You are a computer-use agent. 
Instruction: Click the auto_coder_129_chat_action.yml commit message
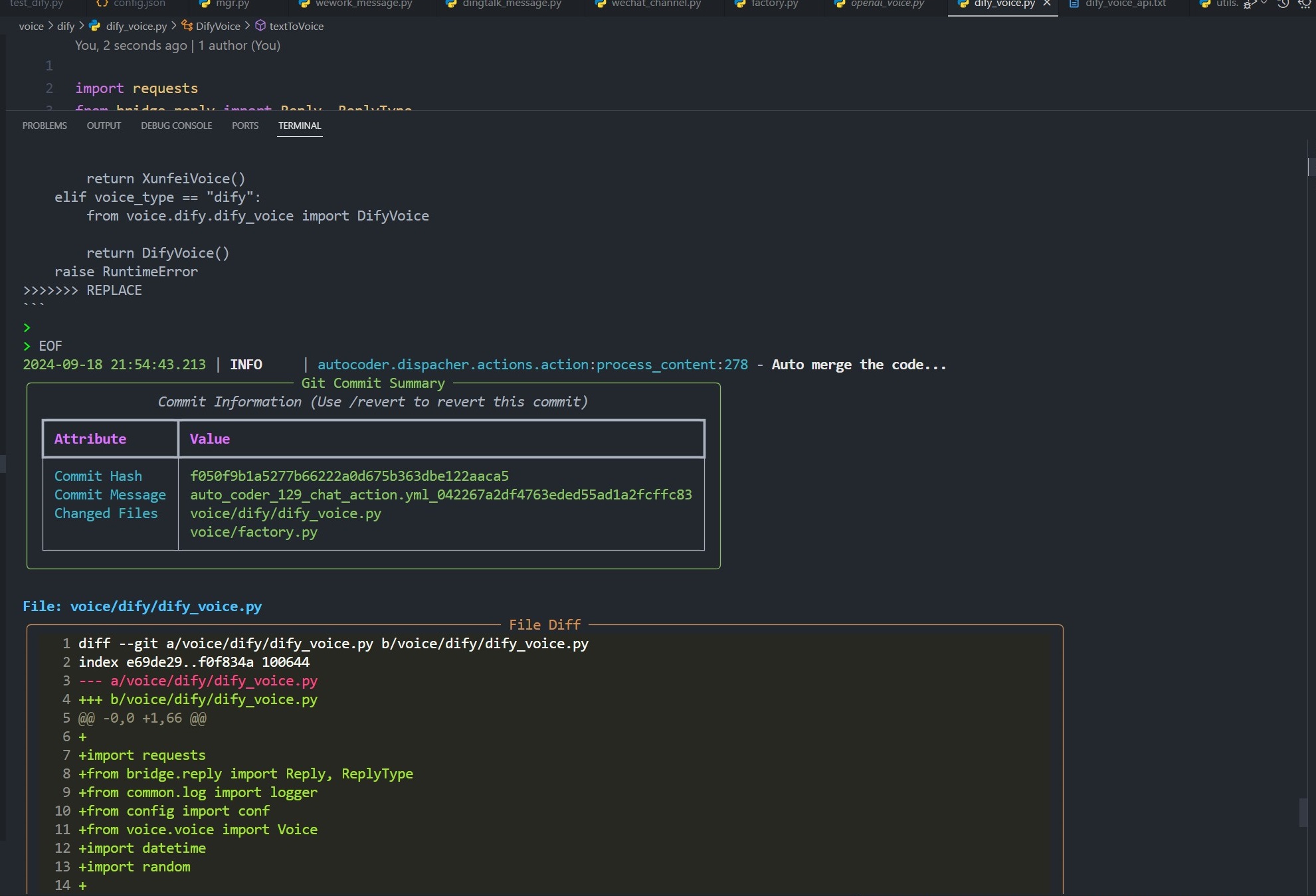pyautogui.click(x=441, y=495)
